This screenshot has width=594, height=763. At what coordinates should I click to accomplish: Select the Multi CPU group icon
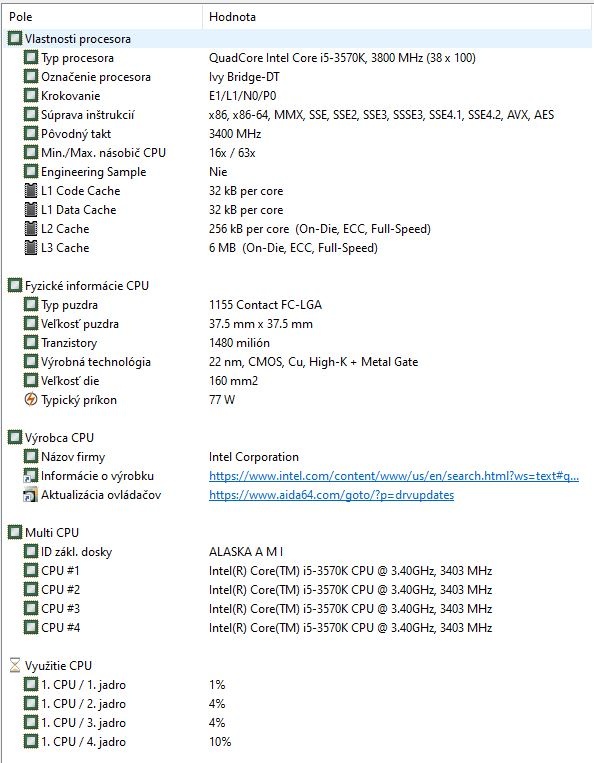(x=15, y=532)
